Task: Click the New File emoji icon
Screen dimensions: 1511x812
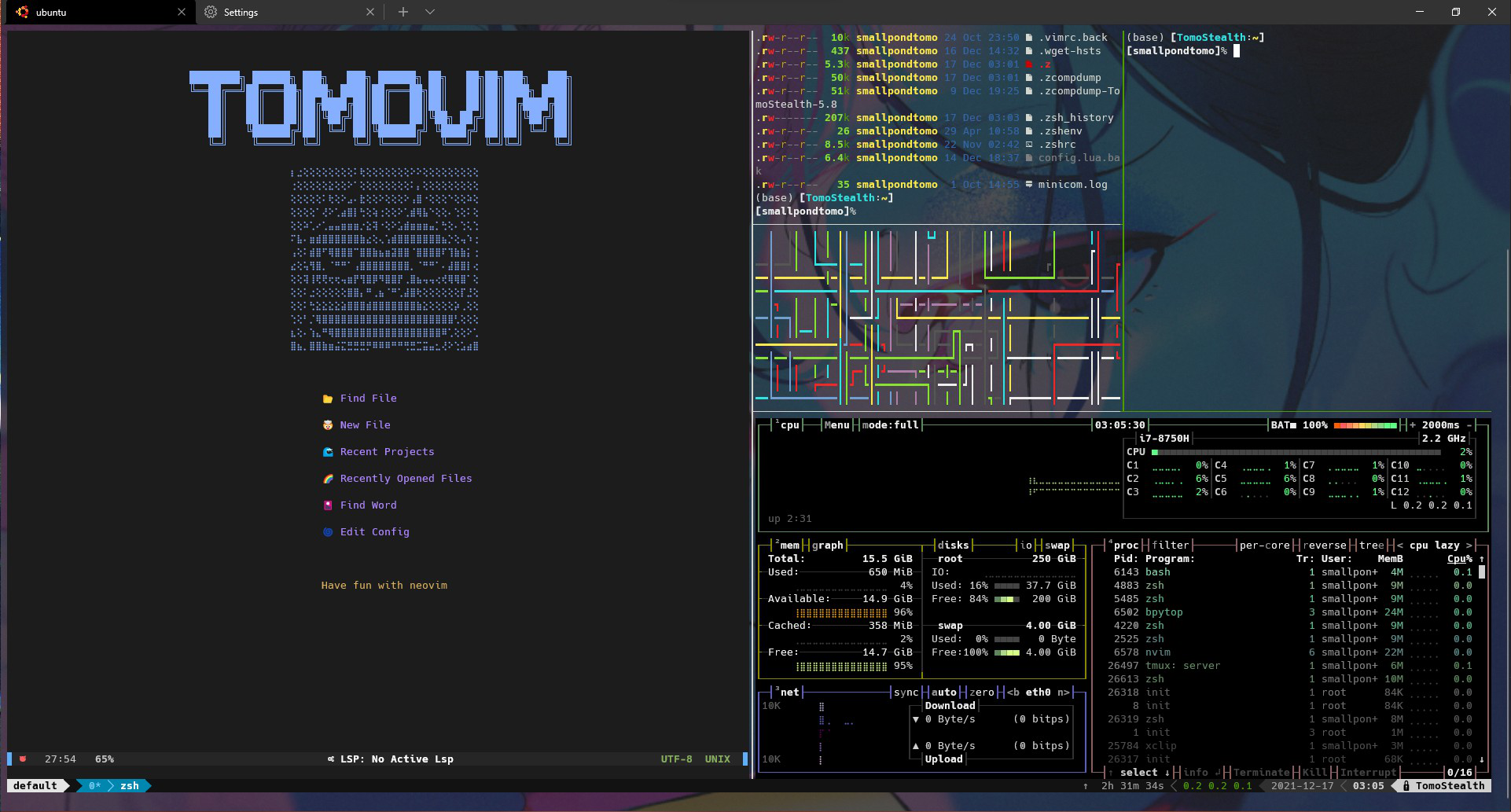Action: [x=328, y=425]
